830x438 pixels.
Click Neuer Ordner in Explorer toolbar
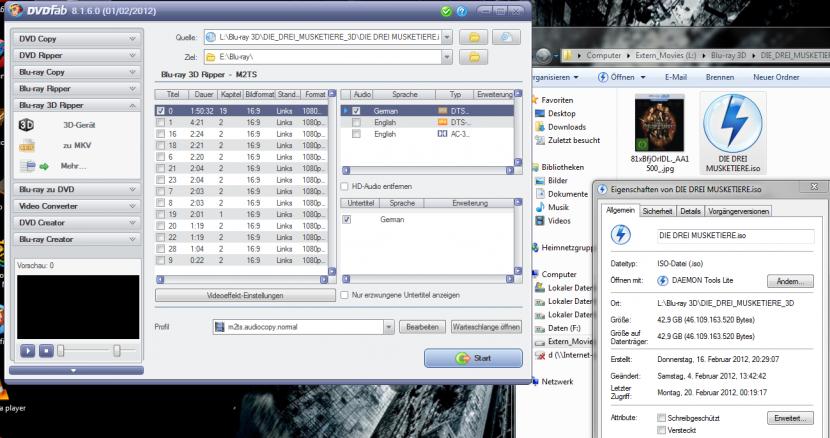[x=776, y=77]
